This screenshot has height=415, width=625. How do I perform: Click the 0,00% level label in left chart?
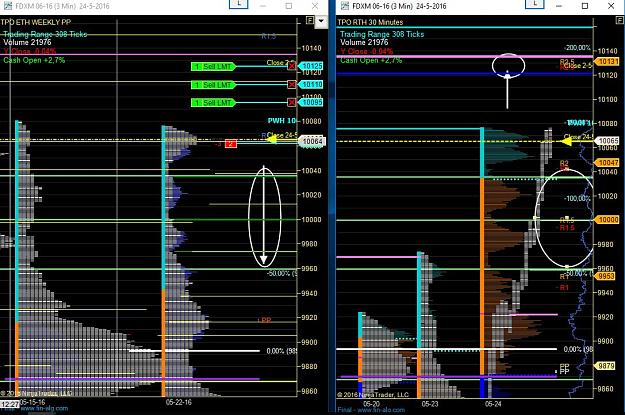pyautogui.click(x=281, y=351)
